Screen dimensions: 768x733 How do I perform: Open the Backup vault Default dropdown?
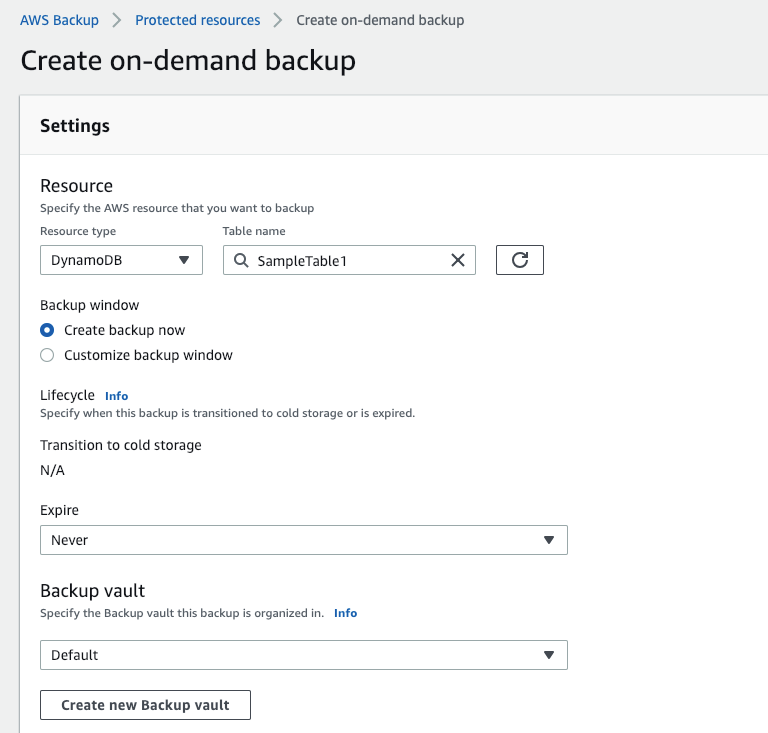coord(304,655)
